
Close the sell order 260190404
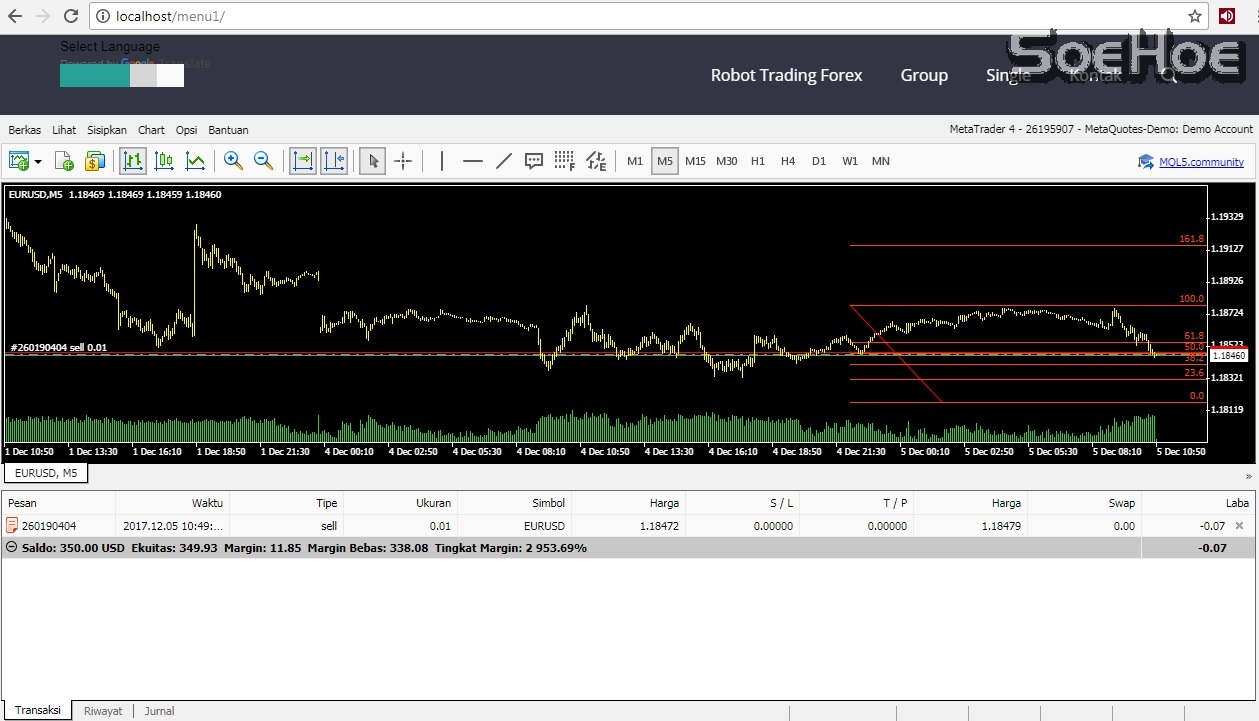coord(1240,525)
